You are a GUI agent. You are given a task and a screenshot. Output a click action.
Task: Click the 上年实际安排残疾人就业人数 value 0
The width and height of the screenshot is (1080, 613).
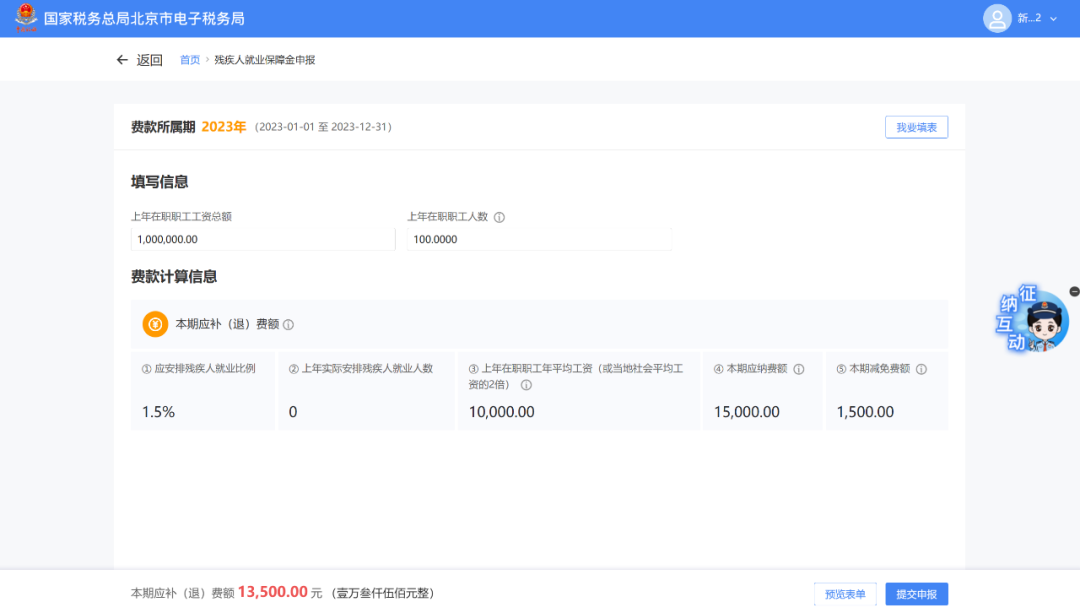click(x=293, y=412)
